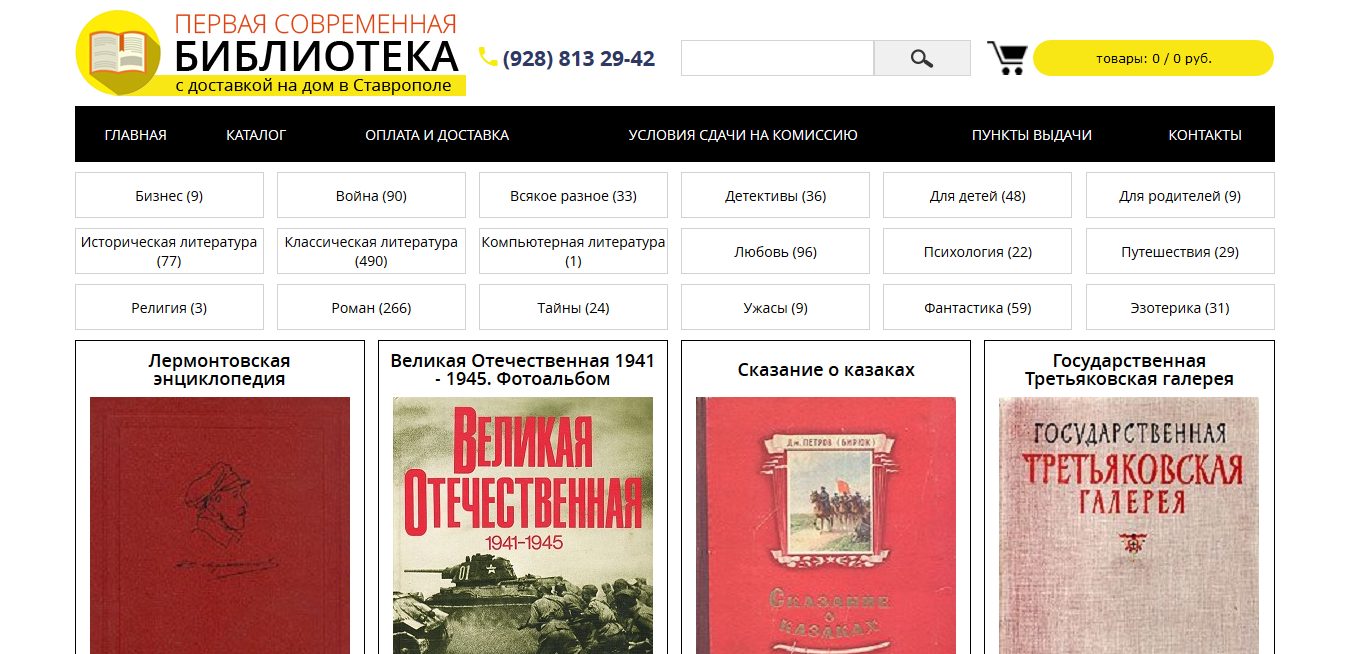Choose the Детективы (36) category
1349x654 pixels.
click(775, 195)
